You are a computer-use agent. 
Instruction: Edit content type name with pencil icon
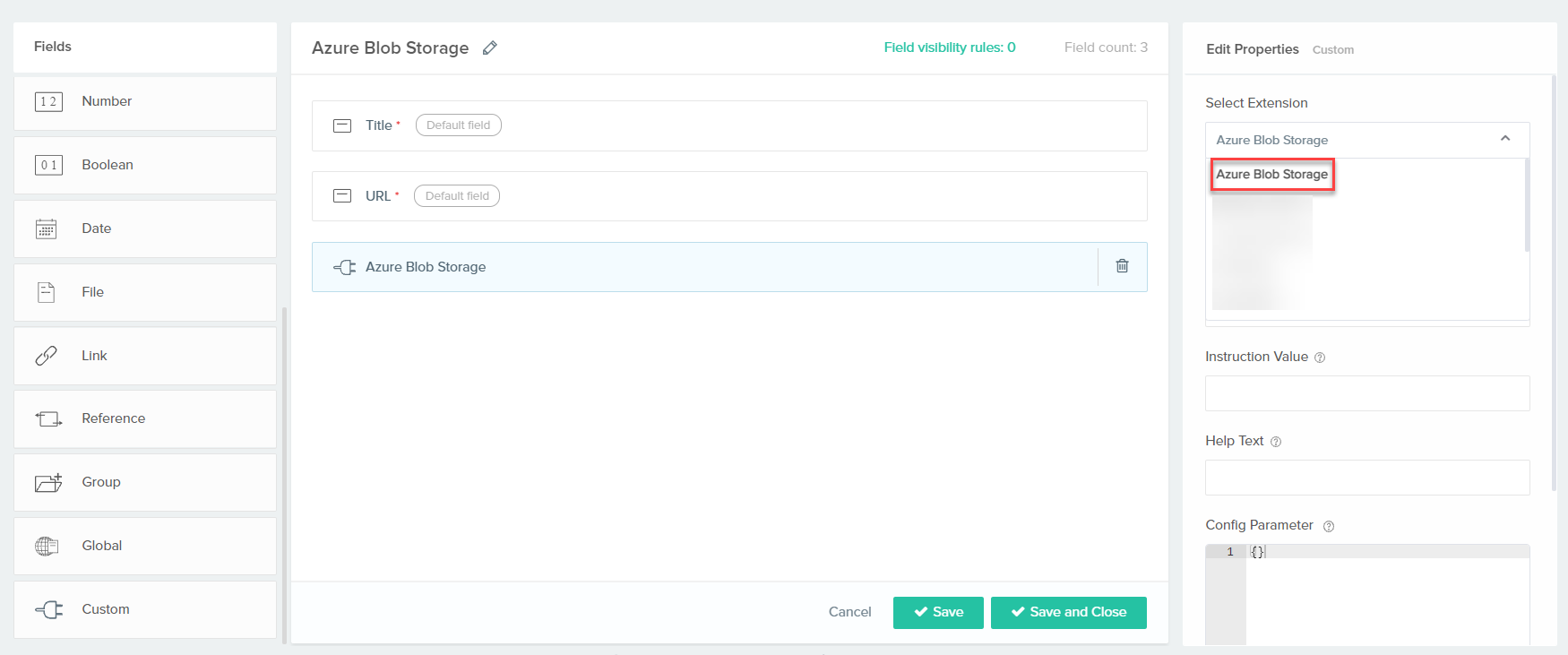point(489,48)
